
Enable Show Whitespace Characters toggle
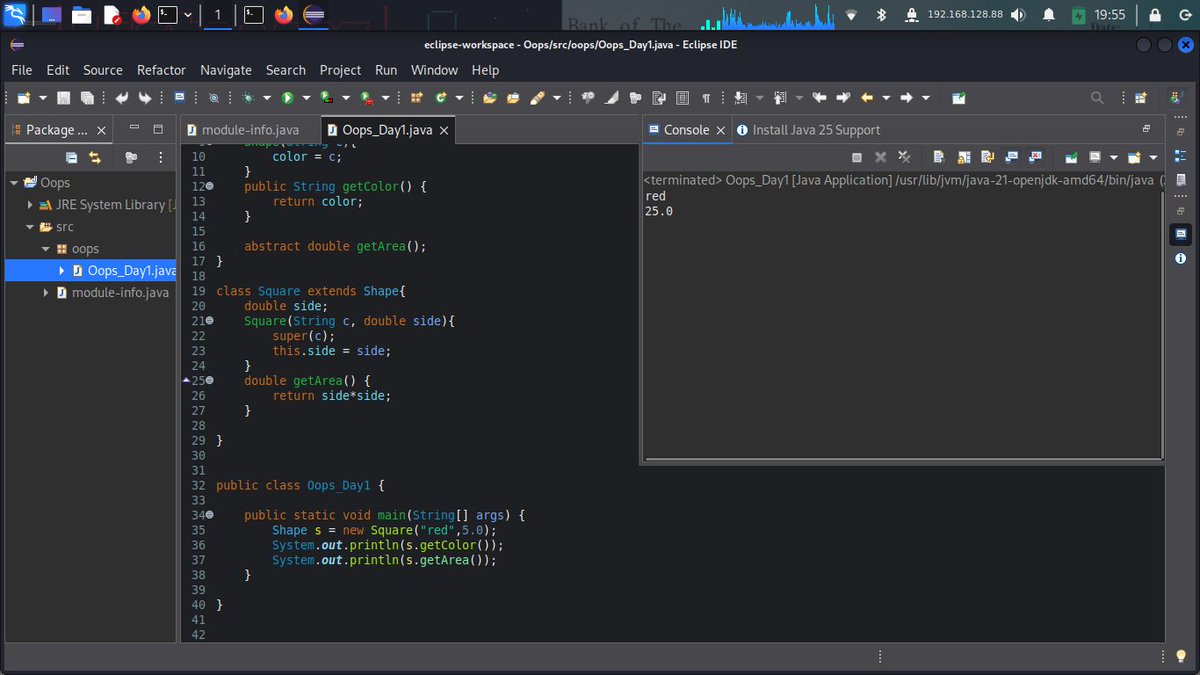pyautogui.click(x=707, y=97)
